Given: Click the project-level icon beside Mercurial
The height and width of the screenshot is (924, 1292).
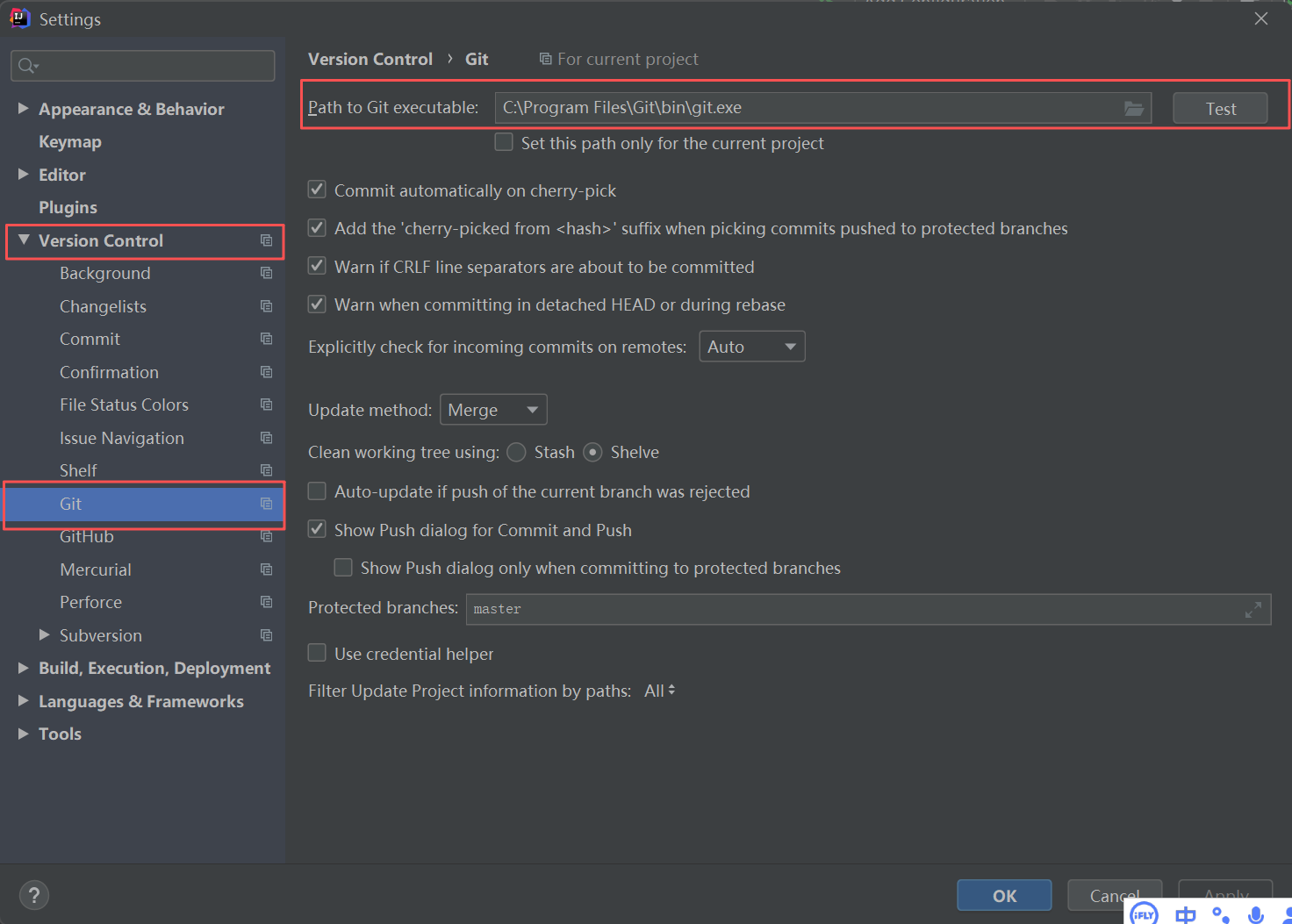Looking at the screenshot, I should [x=267, y=569].
